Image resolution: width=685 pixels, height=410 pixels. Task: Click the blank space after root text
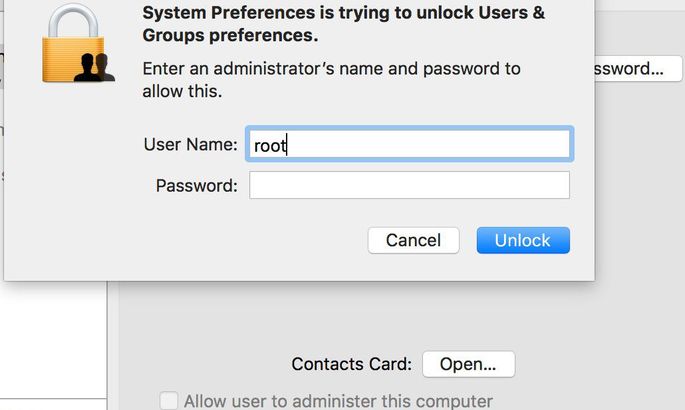click(x=428, y=145)
